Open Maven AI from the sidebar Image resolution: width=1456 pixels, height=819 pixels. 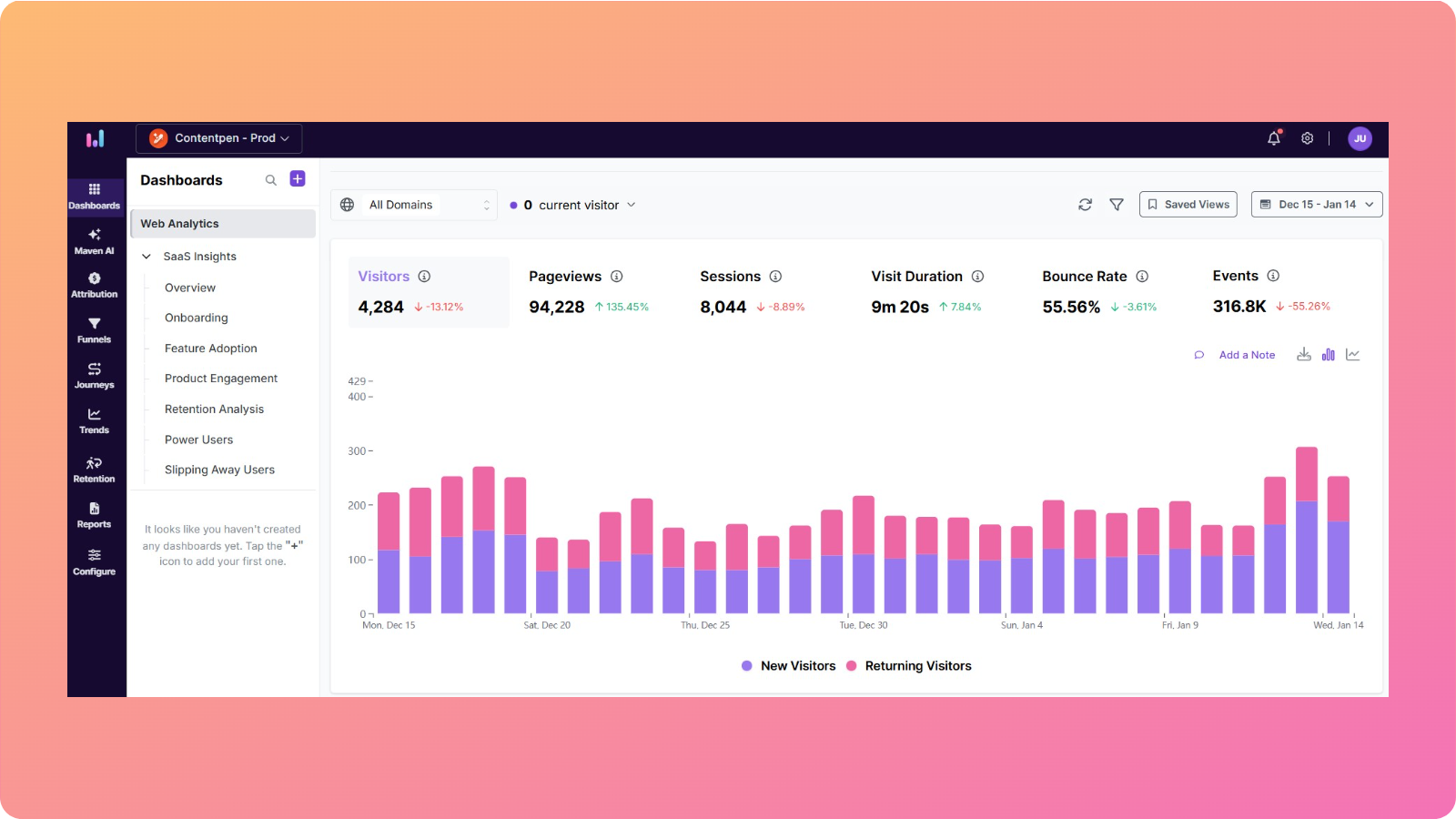click(94, 240)
